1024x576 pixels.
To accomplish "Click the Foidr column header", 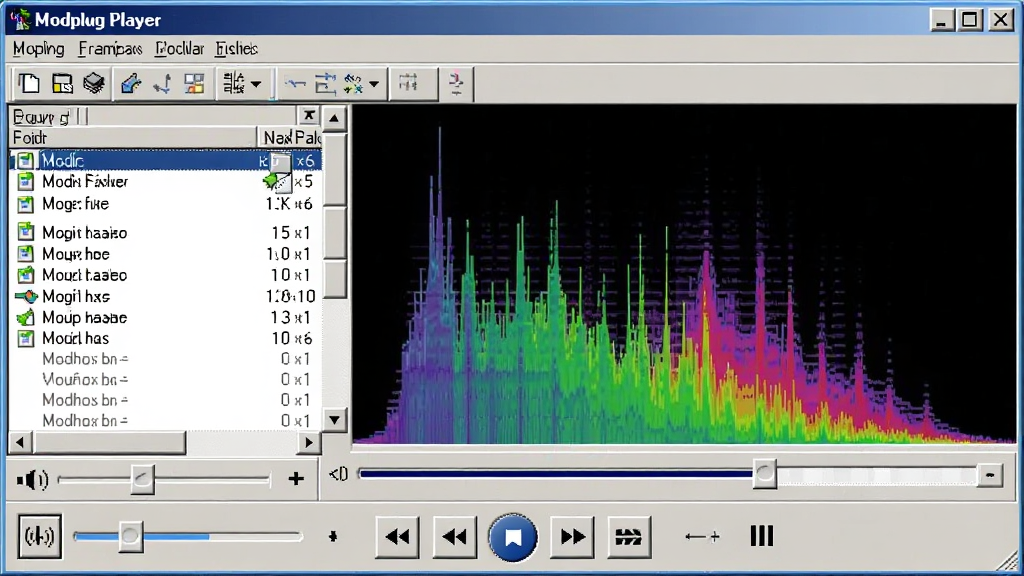I will [x=134, y=138].
